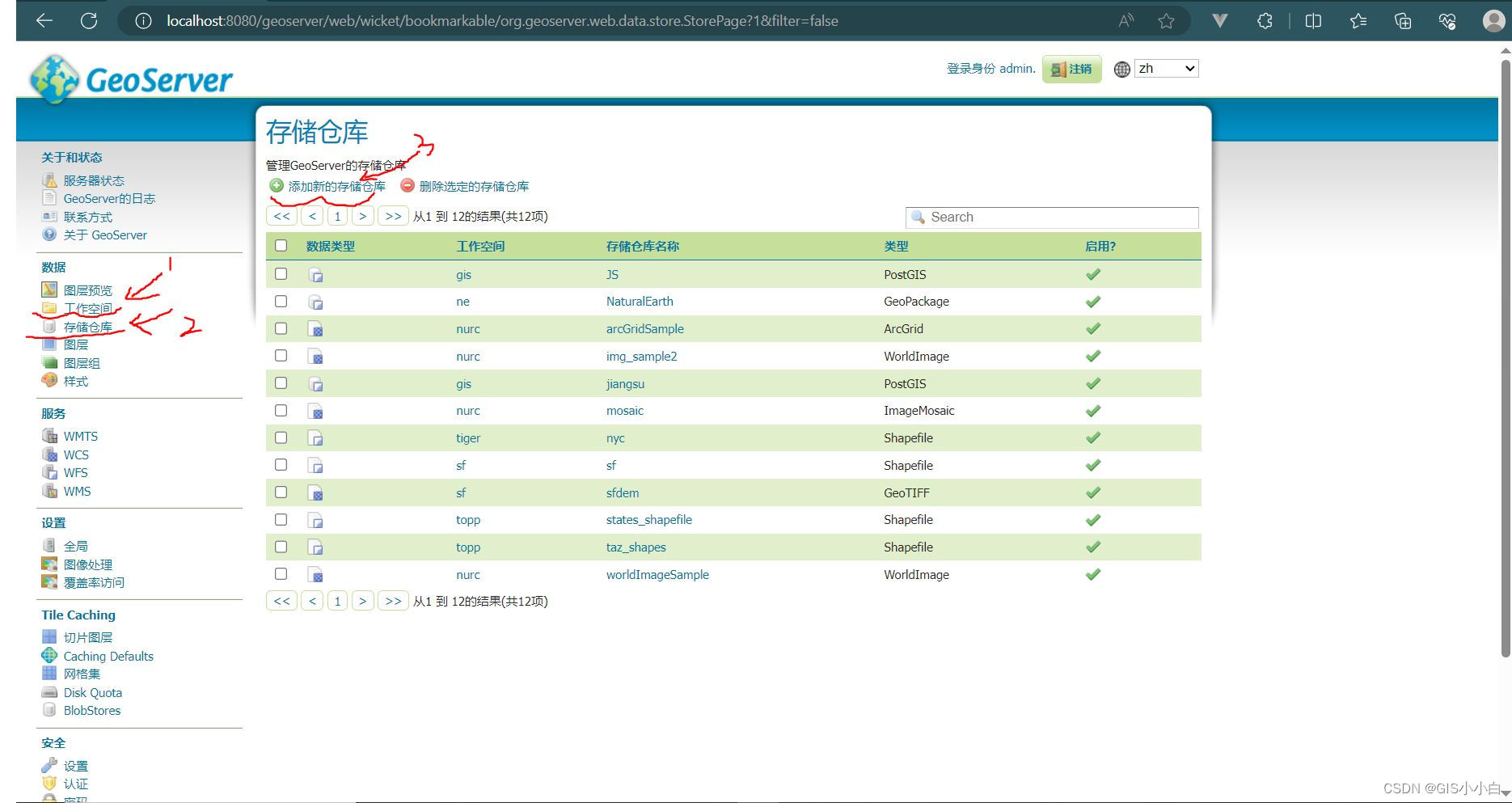Open the zh language dropdown
This screenshot has width=1512, height=803.
pos(1166,69)
